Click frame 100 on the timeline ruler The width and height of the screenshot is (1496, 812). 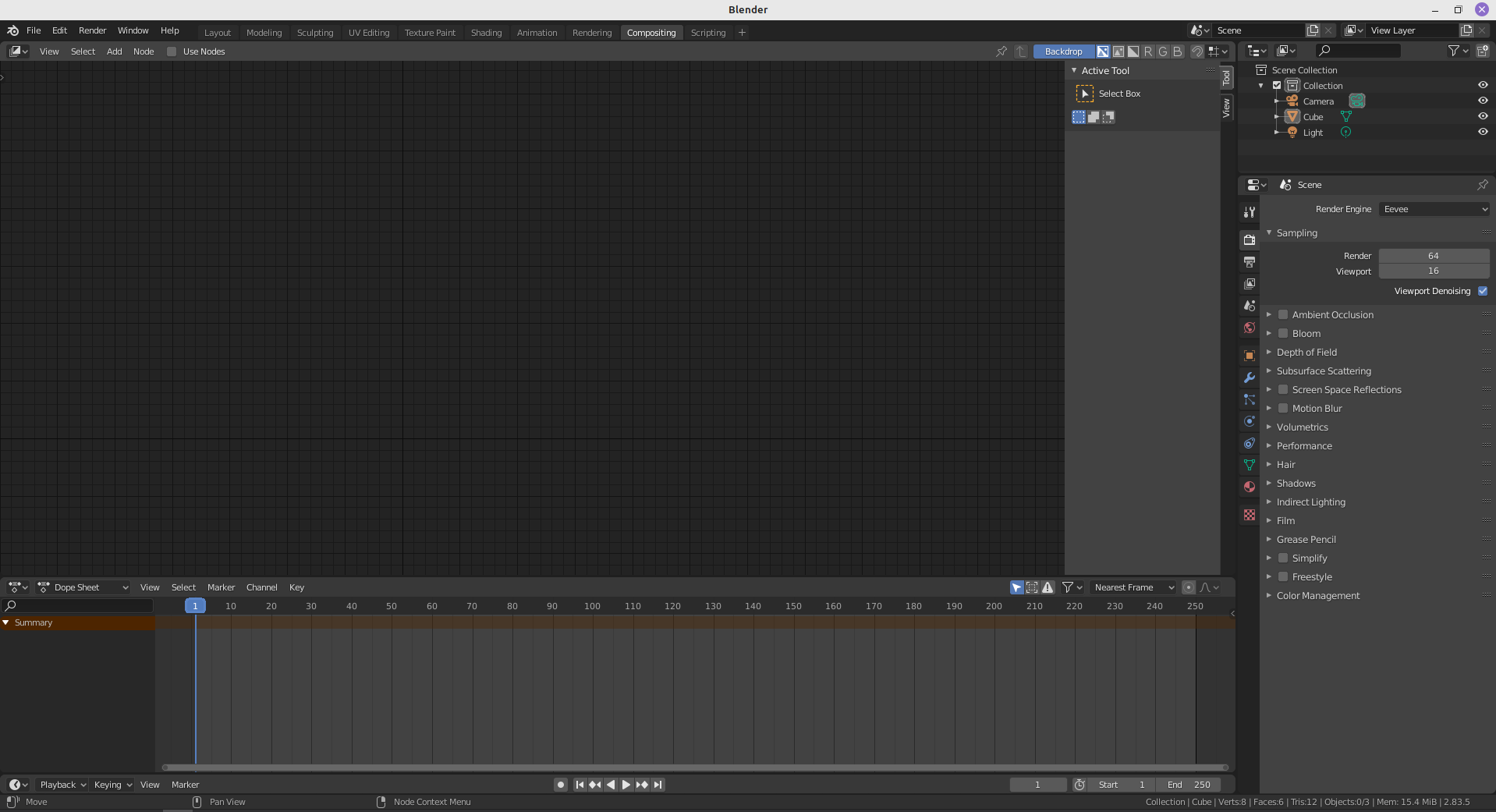click(592, 606)
